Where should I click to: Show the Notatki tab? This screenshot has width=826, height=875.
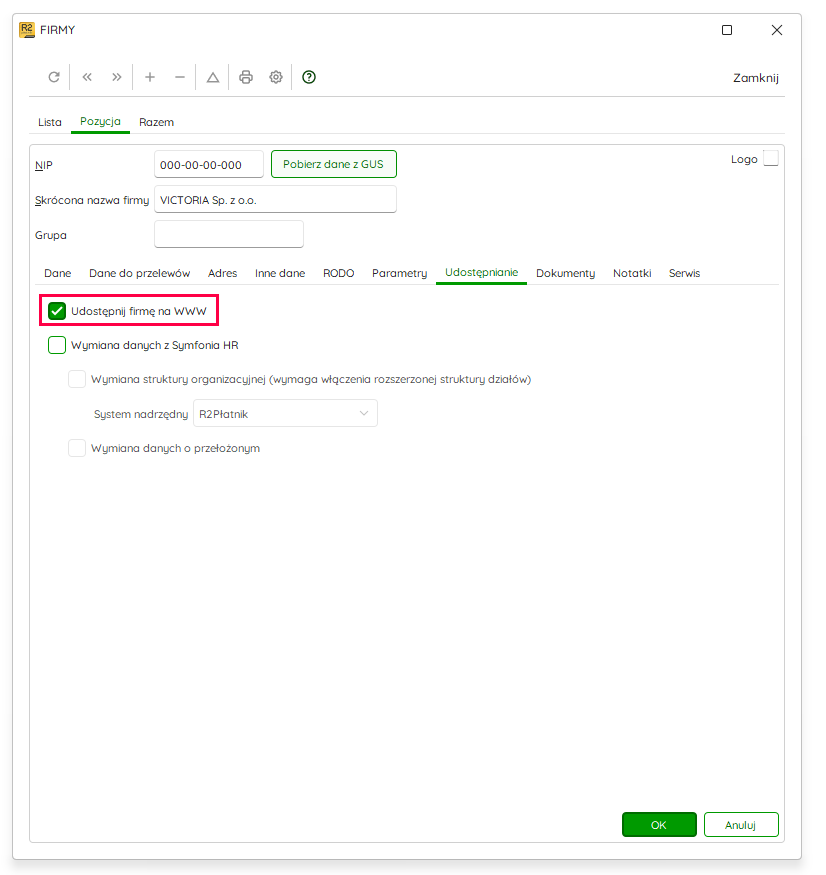click(632, 273)
